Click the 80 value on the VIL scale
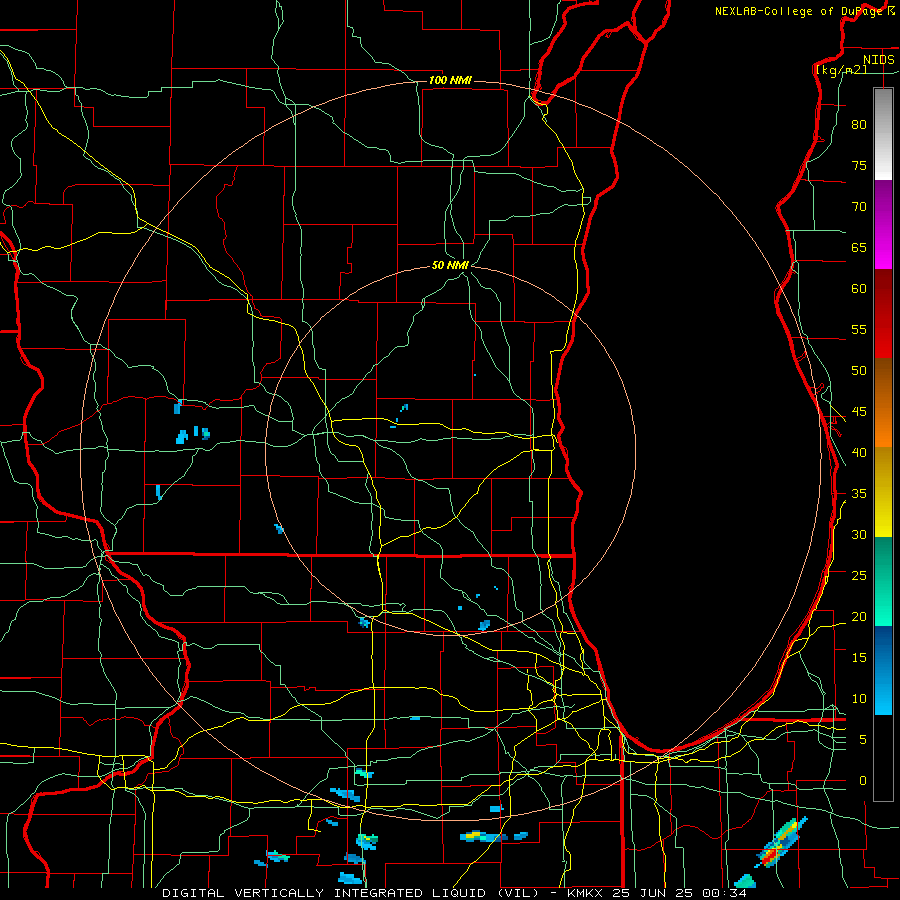The width and height of the screenshot is (900, 900). pos(859,125)
